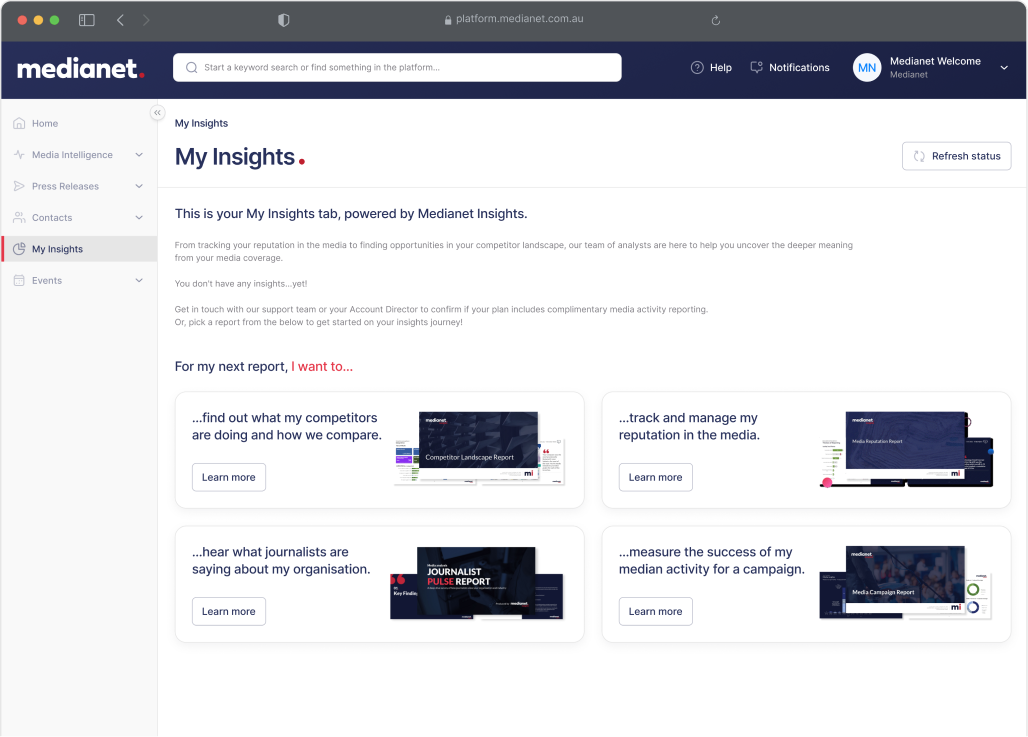Expand the Press Releases menu chevron
1028x737 pixels.
(140, 186)
